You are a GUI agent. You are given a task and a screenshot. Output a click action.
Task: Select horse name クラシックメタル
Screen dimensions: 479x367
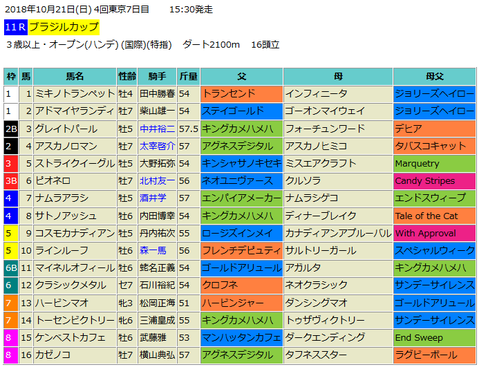pos(71,285)
